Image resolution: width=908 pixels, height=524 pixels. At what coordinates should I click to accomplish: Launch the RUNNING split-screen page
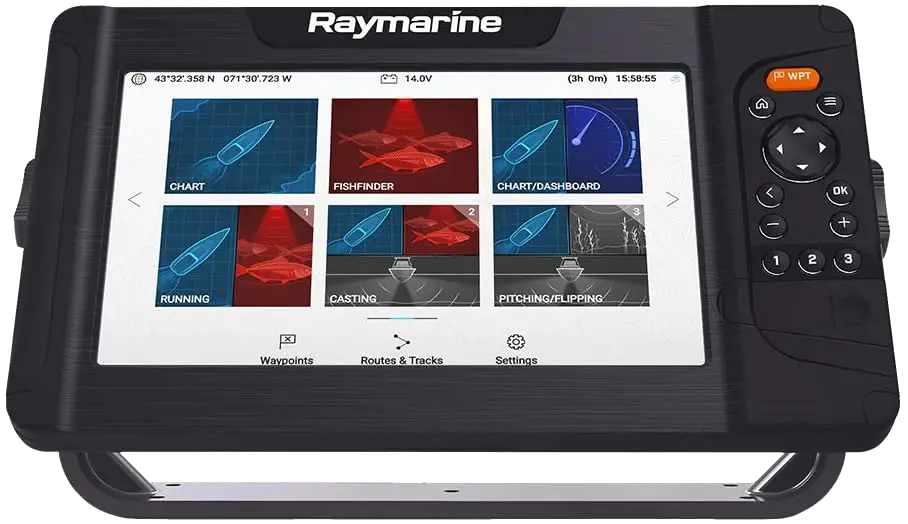[x=235, y=256]
